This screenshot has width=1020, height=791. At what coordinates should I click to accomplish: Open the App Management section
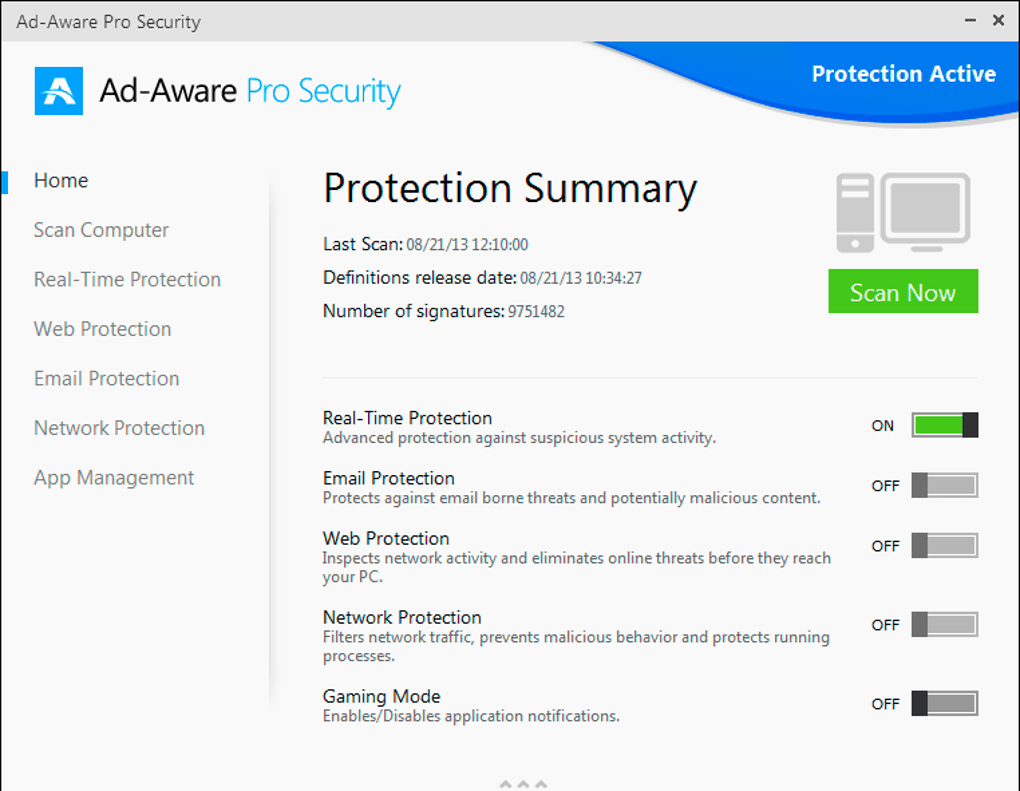114,478
